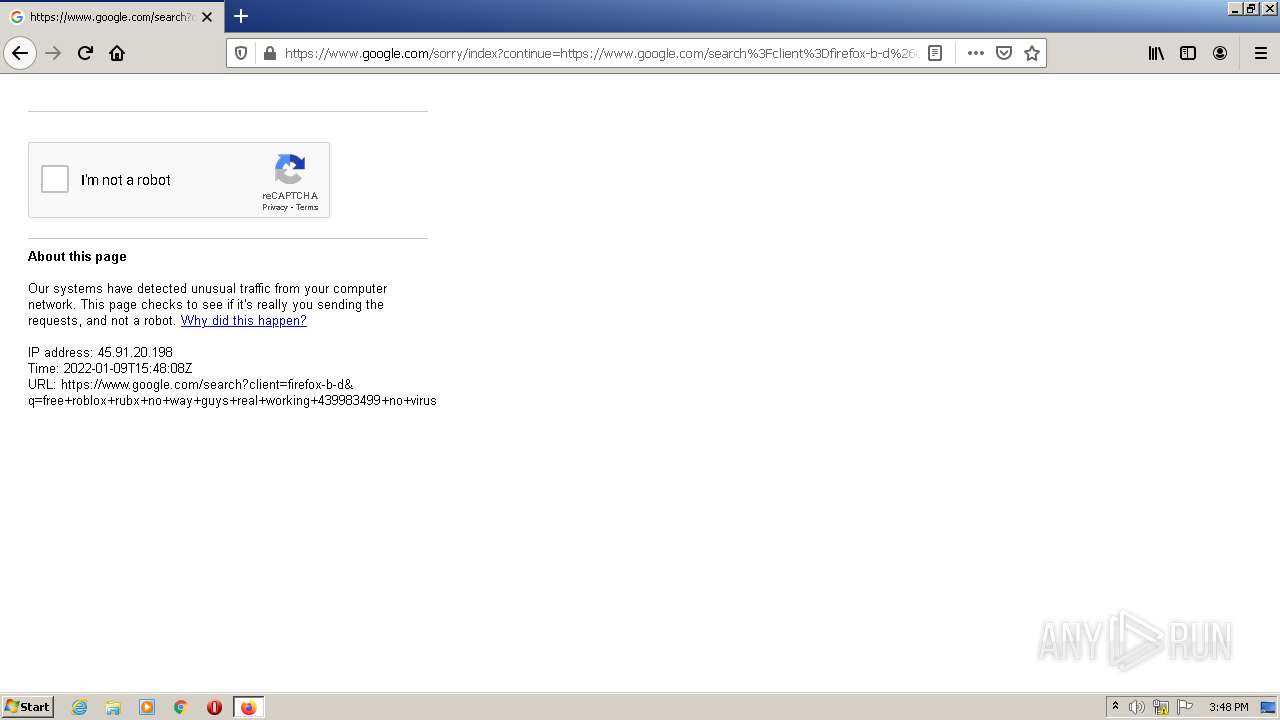The image size is (1280, 720).
Task: Go back to the previous page
Action: [x=20, y=53]
